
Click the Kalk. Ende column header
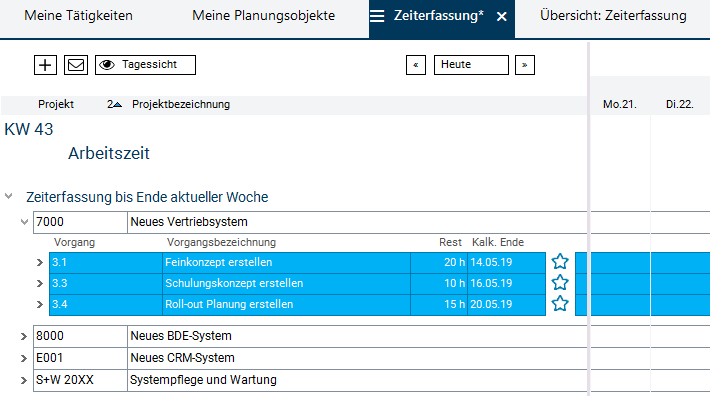click(x=498, y=243)
